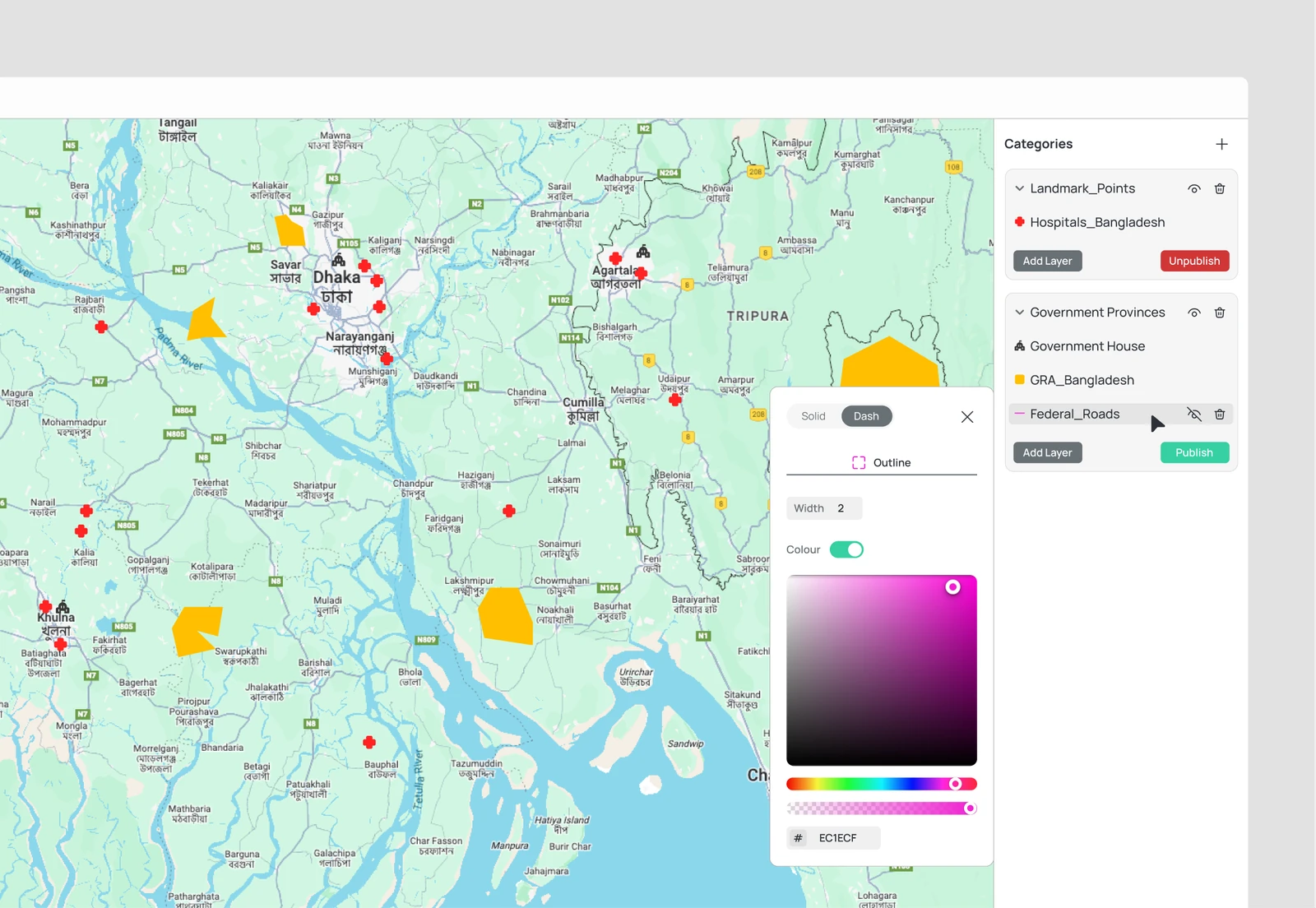Click the hospital marker near Bauphal

(369, 742)
